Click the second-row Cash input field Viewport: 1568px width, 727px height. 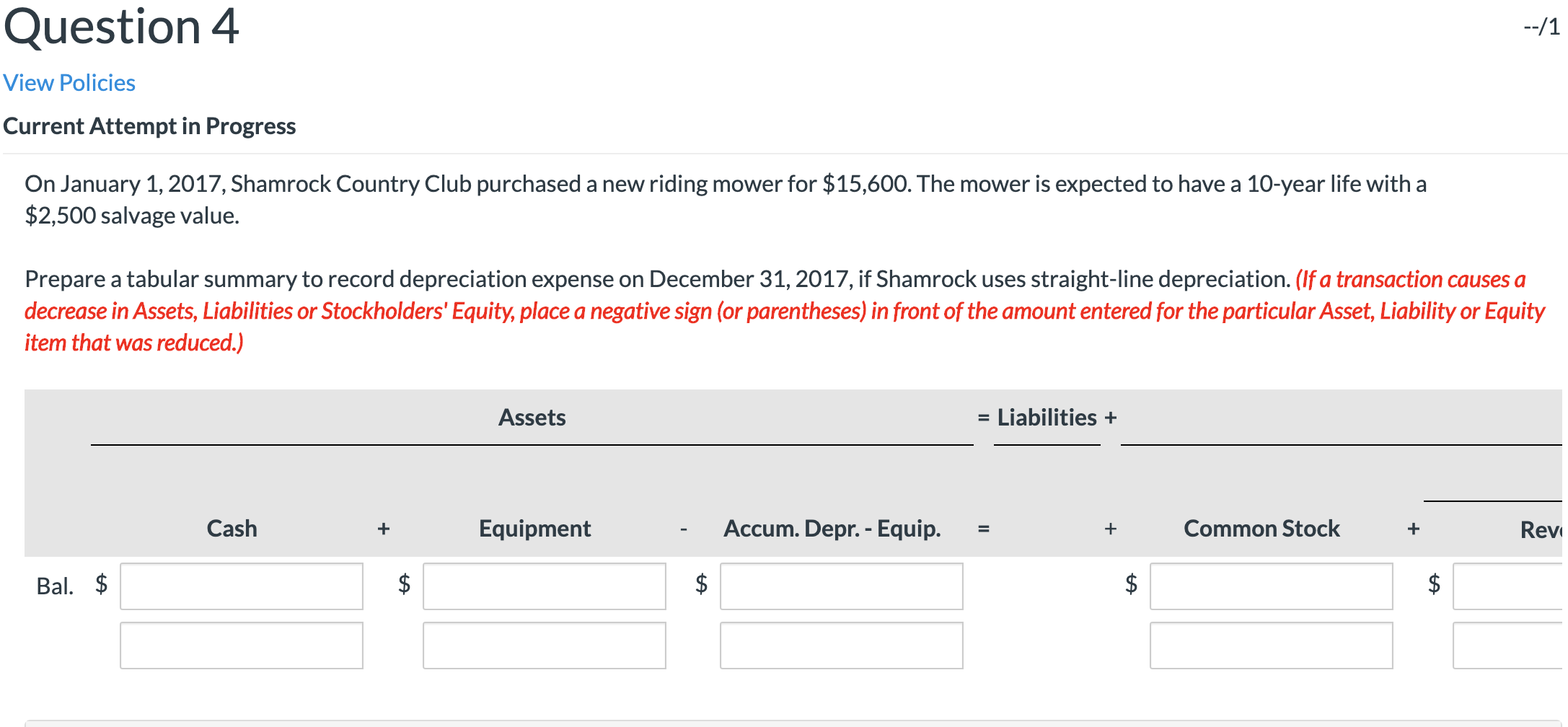(x=241, y=644)
